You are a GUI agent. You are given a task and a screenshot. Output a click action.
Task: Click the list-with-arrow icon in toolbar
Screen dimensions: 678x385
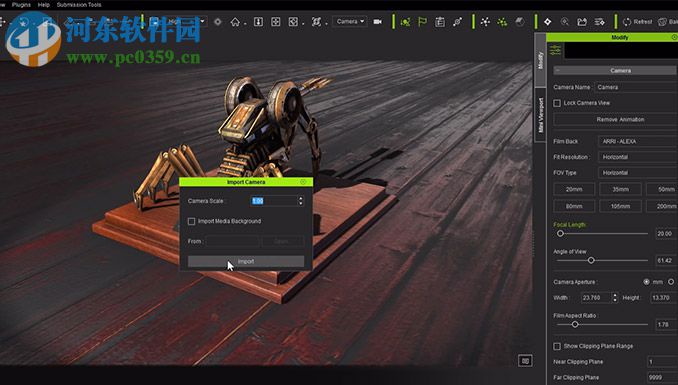click(599, 22)
